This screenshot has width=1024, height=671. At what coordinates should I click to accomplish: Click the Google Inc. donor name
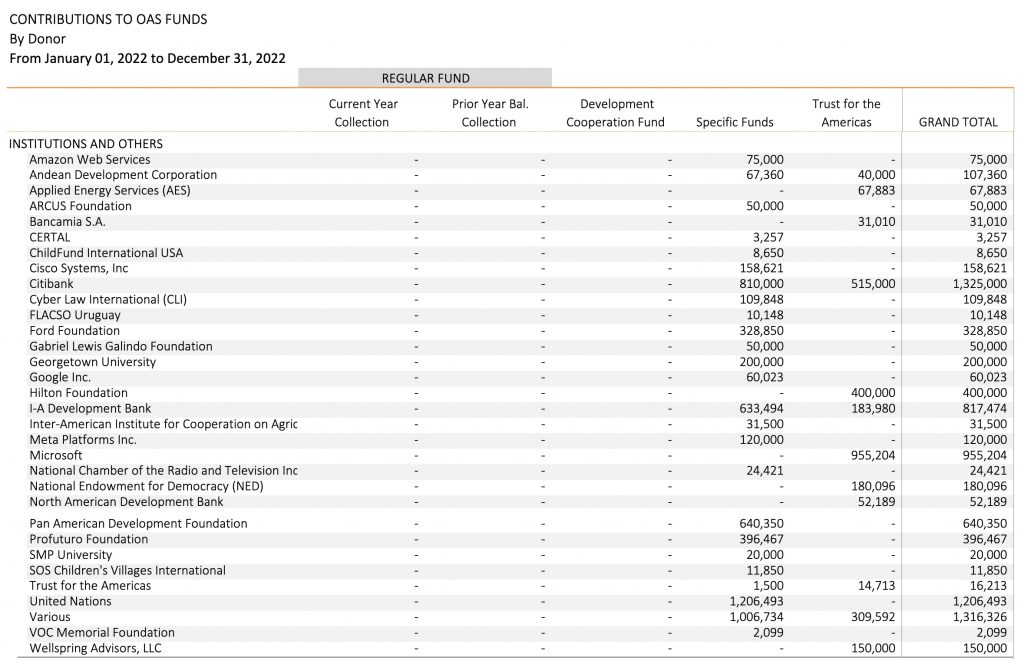[x=60, y=378]
